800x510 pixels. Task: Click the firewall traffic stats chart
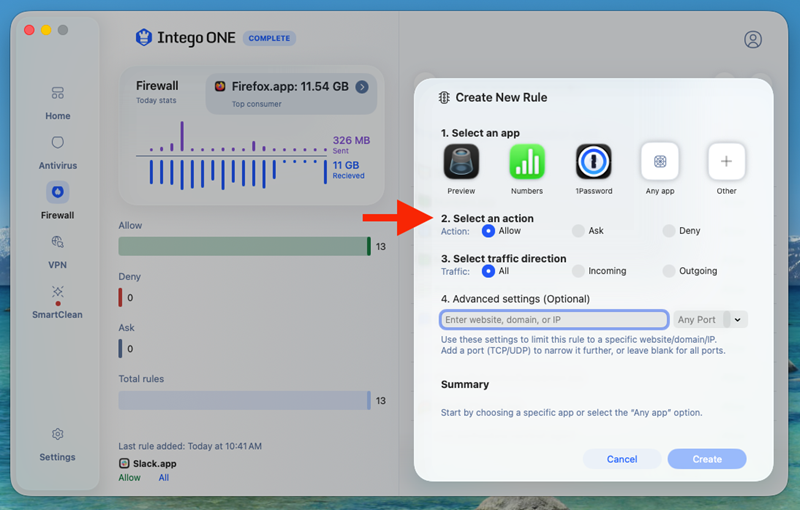tap(232, 156)
